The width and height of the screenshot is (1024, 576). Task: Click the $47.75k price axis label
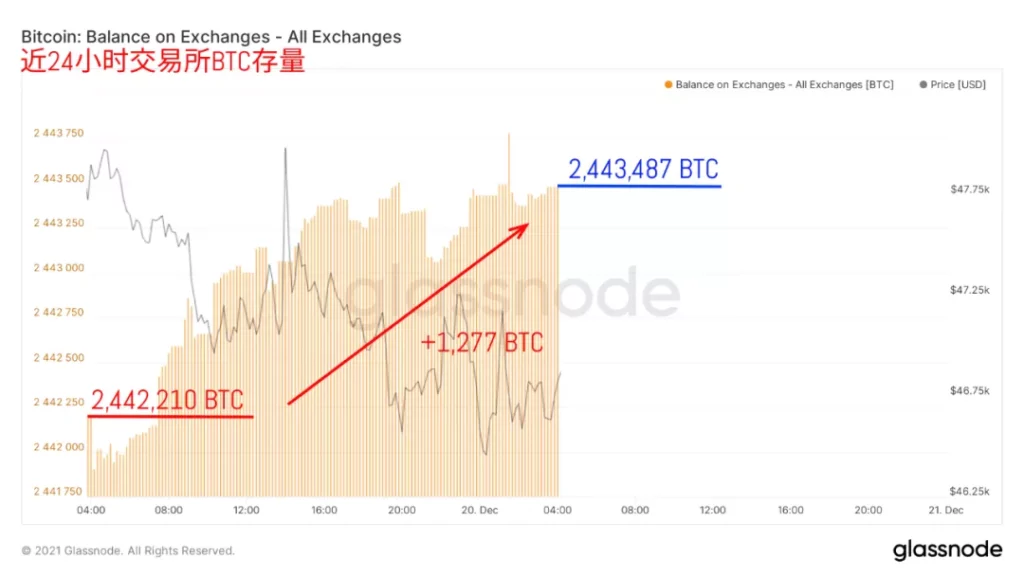point(968,189)
